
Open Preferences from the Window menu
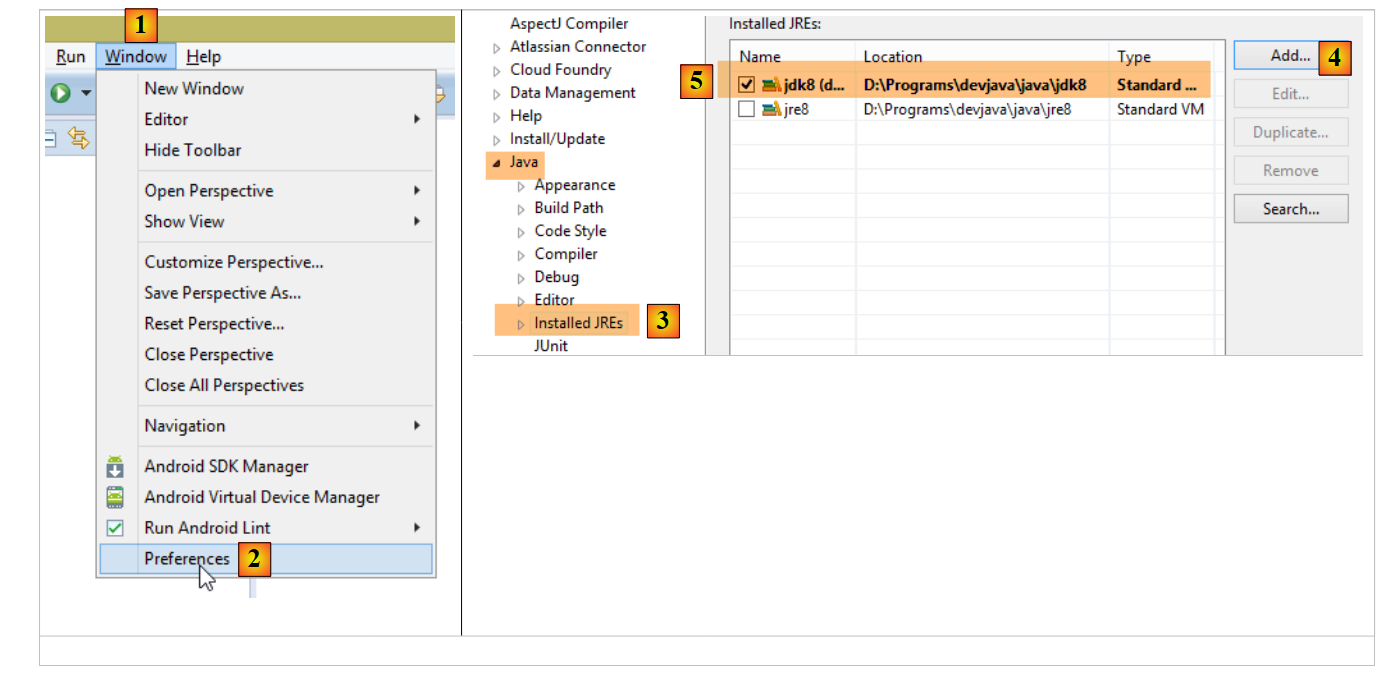(x=187, y=559)
